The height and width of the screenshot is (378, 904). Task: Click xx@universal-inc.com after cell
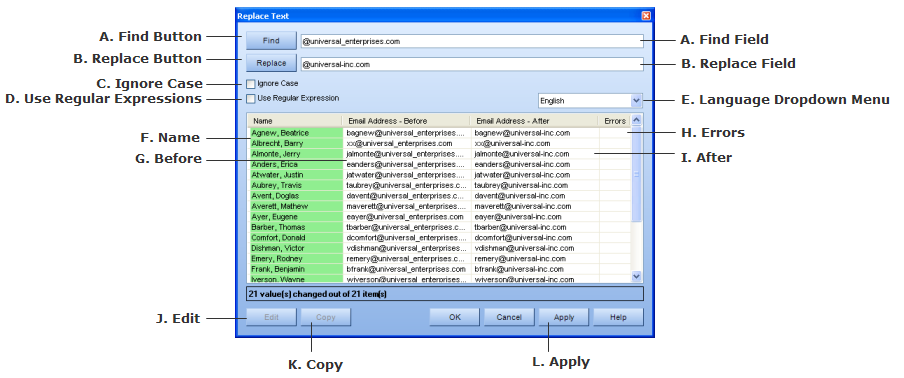coord(534,143)
